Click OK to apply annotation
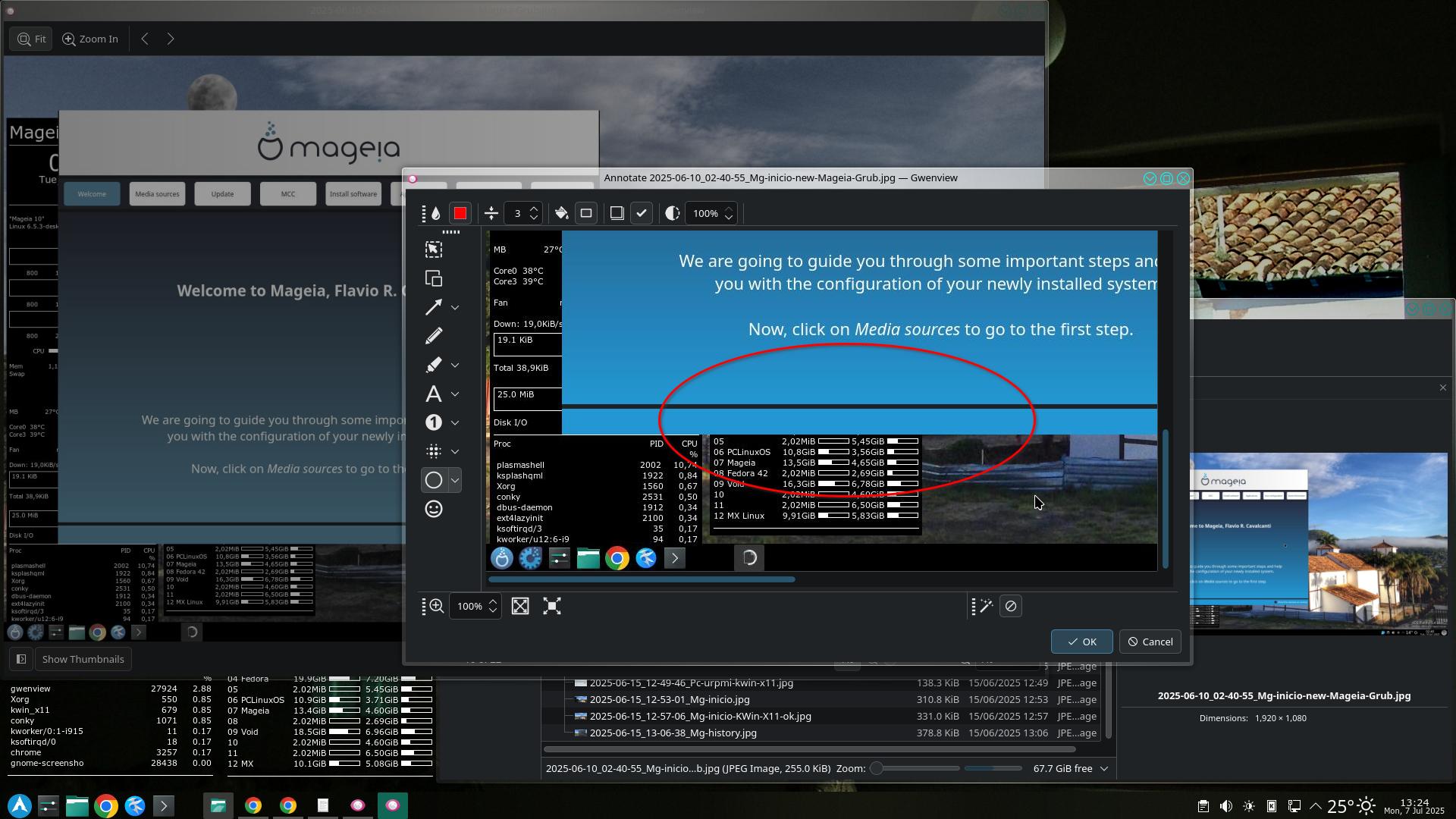1456x819 pixels. tap(1082, 642)
